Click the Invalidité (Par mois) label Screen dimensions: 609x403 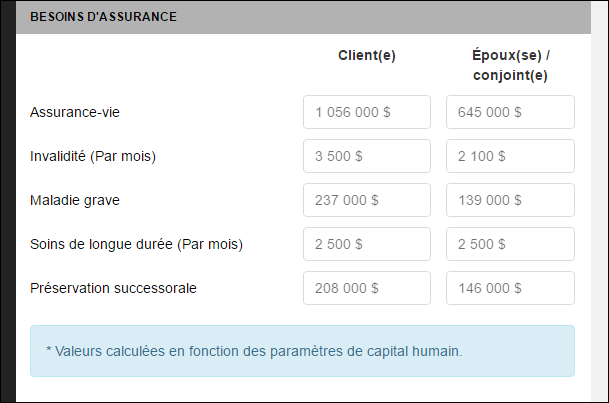93,156
